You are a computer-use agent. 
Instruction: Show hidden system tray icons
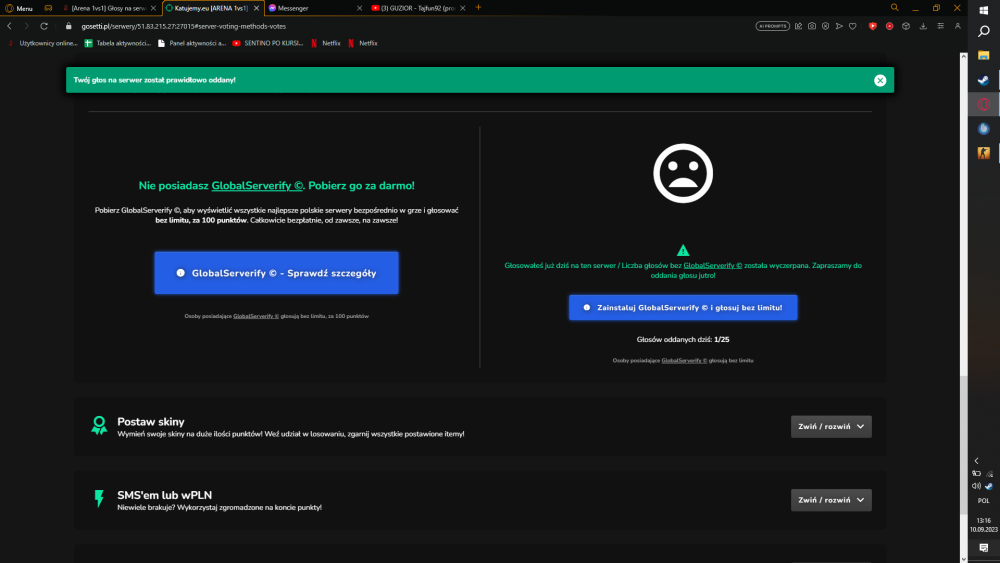(976, 461)
